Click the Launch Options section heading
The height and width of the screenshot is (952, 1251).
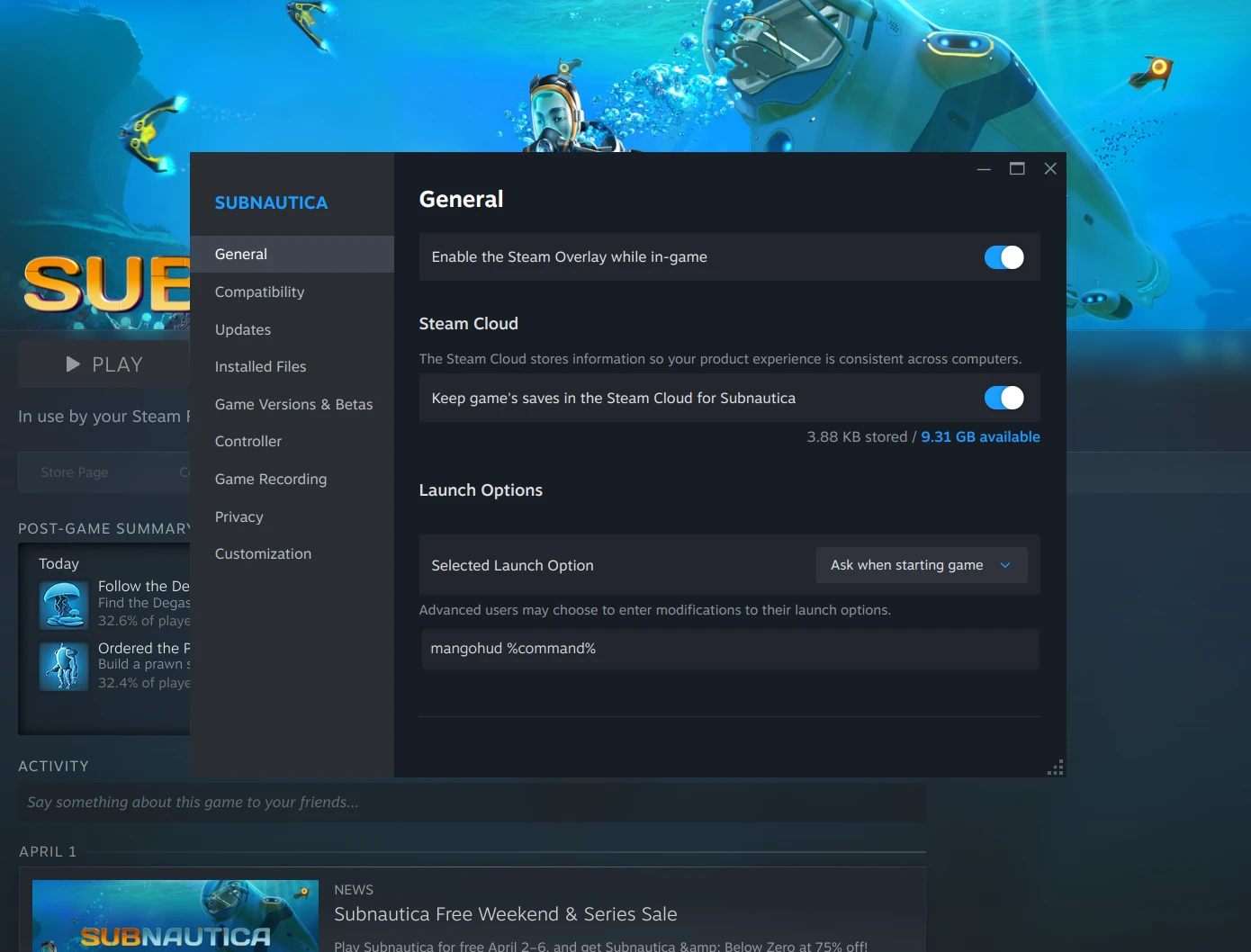pos(481,490)
